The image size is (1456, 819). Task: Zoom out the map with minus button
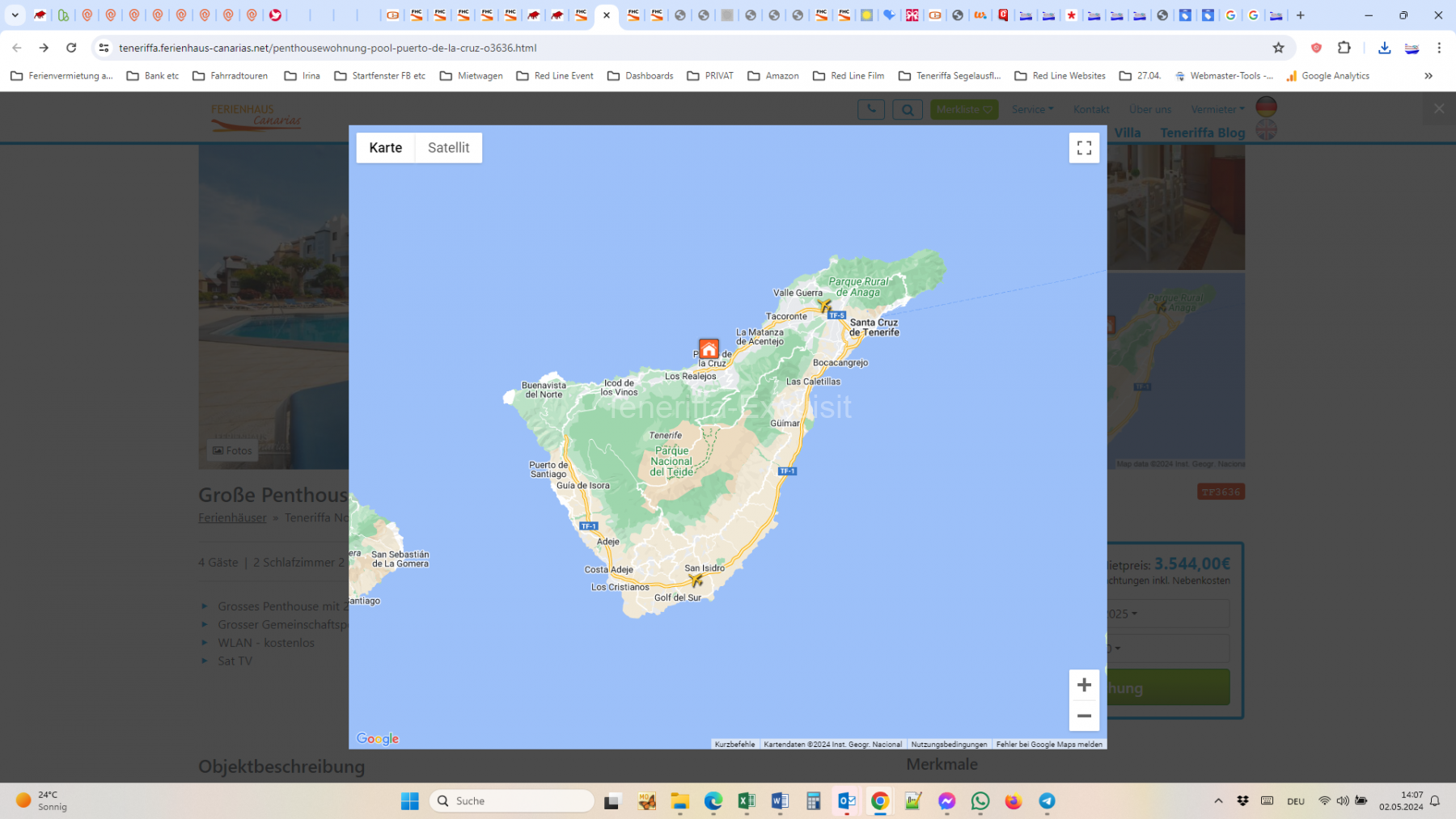pos(1084,716)
